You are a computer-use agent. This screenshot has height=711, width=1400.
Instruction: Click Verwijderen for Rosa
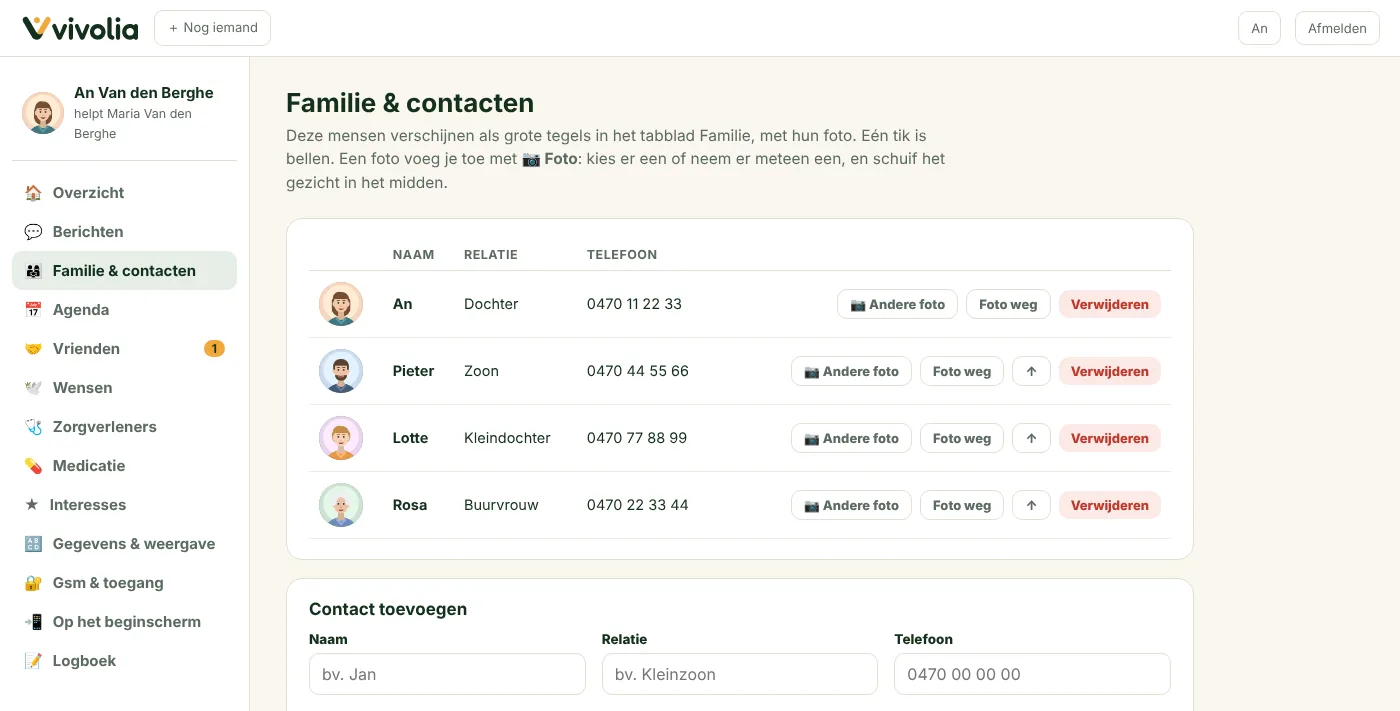click(1110, 505)
